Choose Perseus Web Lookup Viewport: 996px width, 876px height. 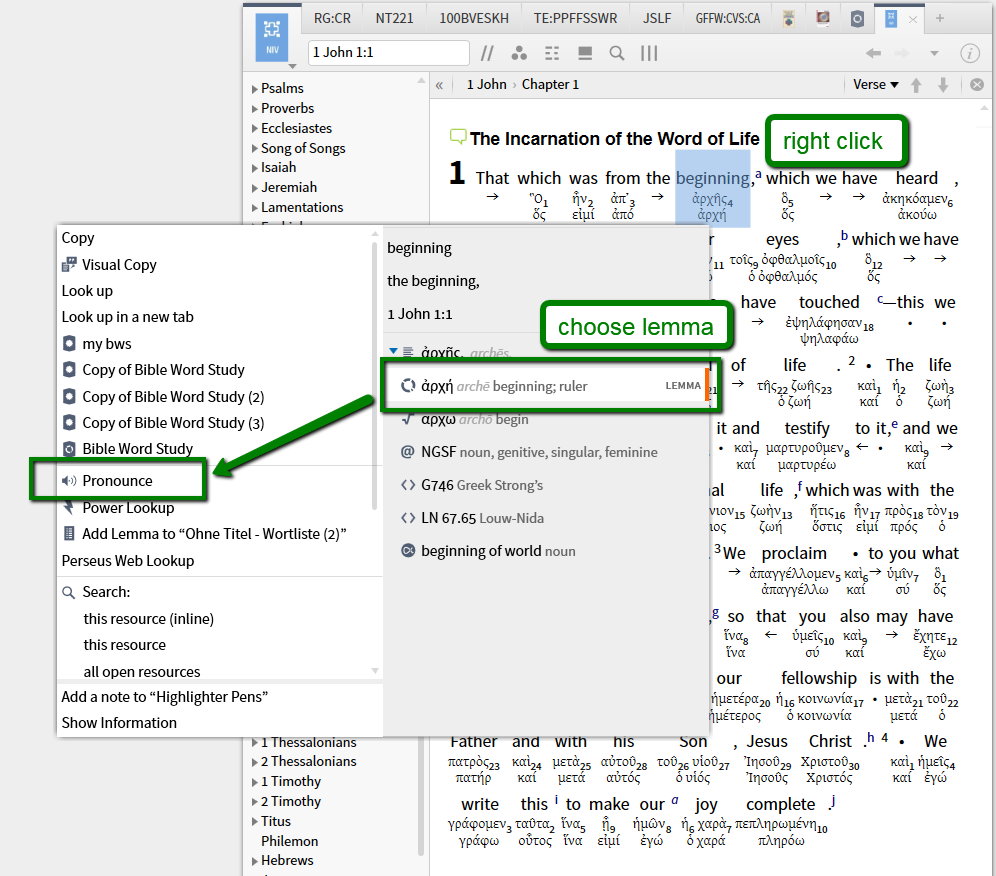click(x=128, y=561)
